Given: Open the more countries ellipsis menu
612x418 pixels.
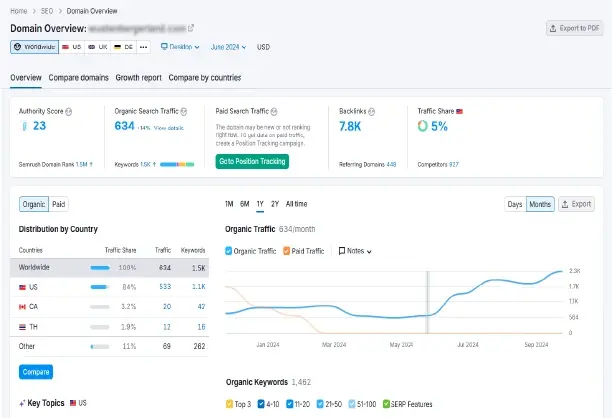Looking at the screenshot, I should click(144, 47).
